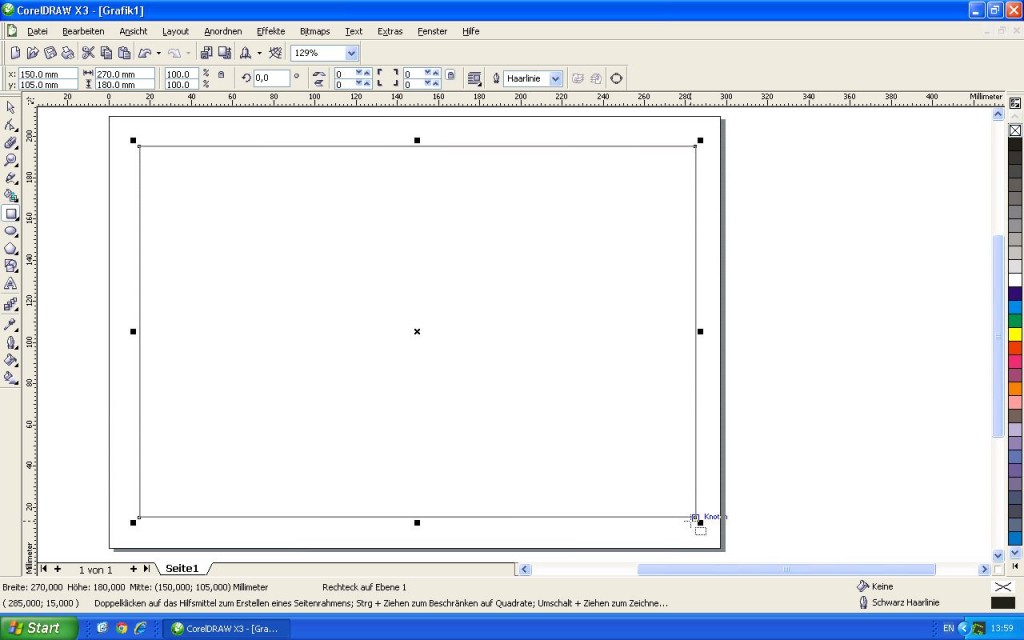This screenshot has width=1024, height=640.
Task: Save the current drawing
Action: click(x=50, y=53)
